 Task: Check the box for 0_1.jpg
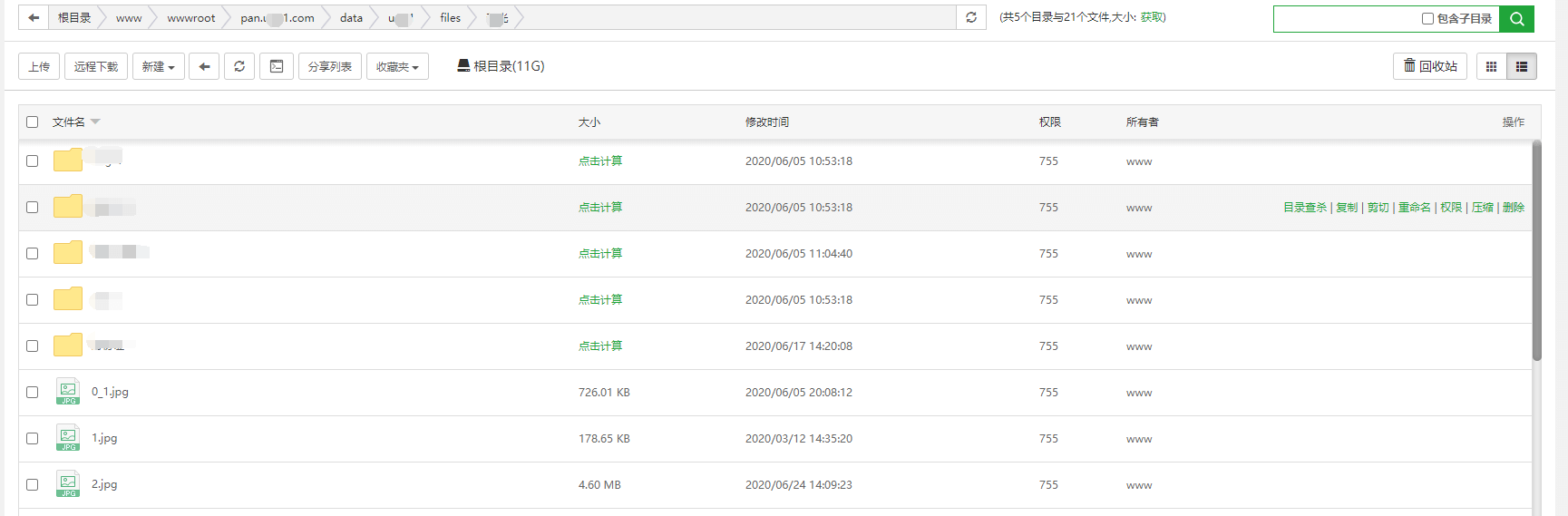tap(33, 392)
